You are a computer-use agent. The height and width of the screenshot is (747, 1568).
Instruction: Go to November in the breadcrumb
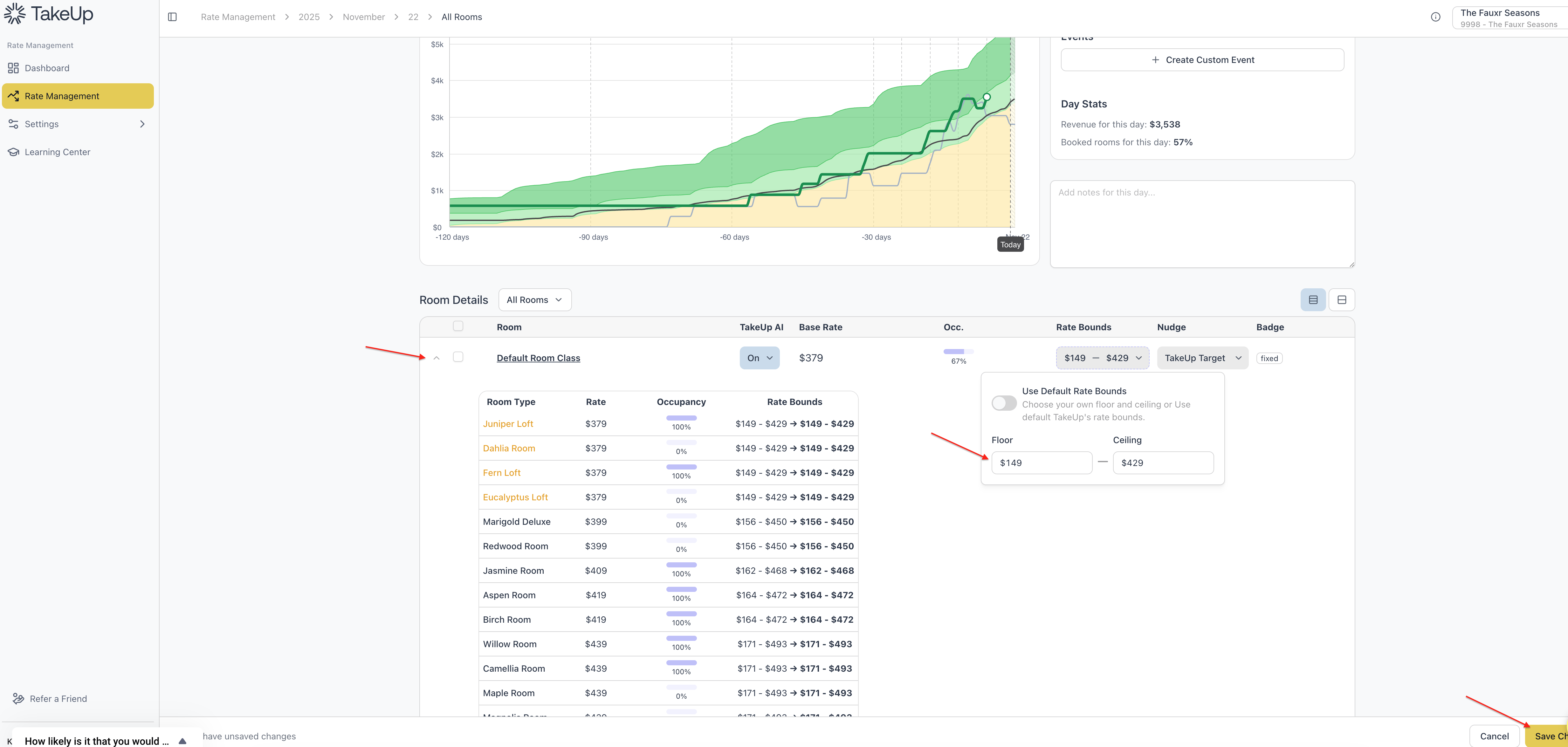[x=363, y=17]
